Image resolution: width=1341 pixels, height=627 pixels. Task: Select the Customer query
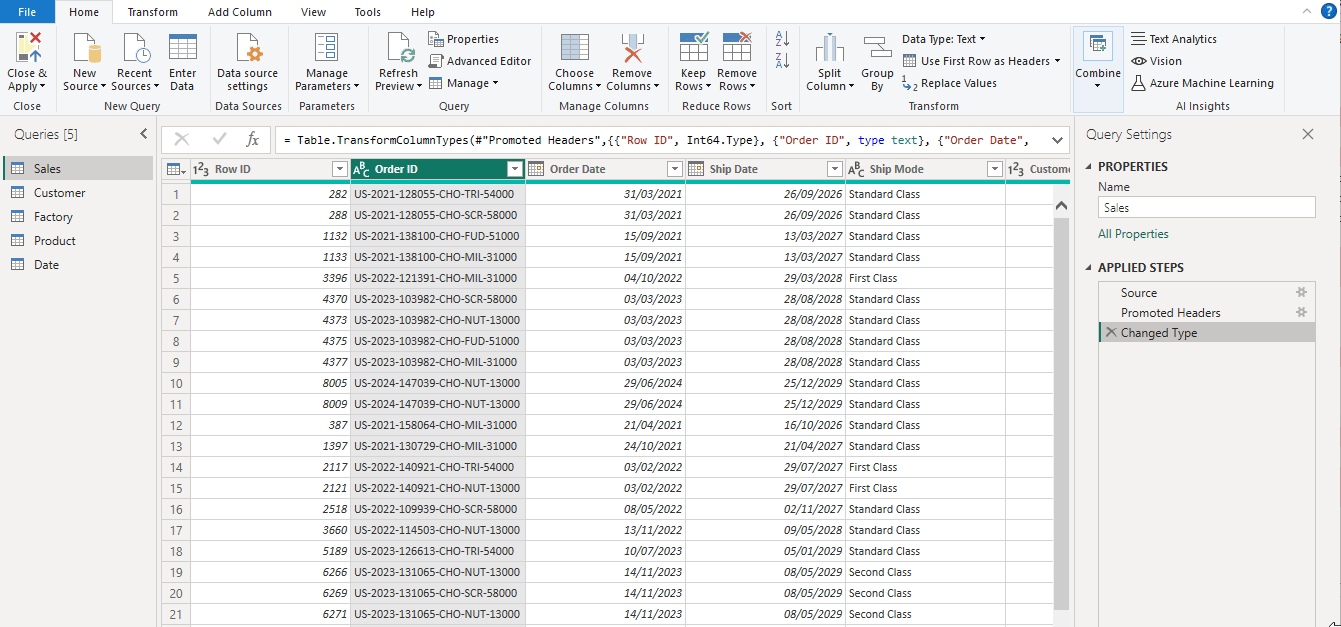(78, 193)
